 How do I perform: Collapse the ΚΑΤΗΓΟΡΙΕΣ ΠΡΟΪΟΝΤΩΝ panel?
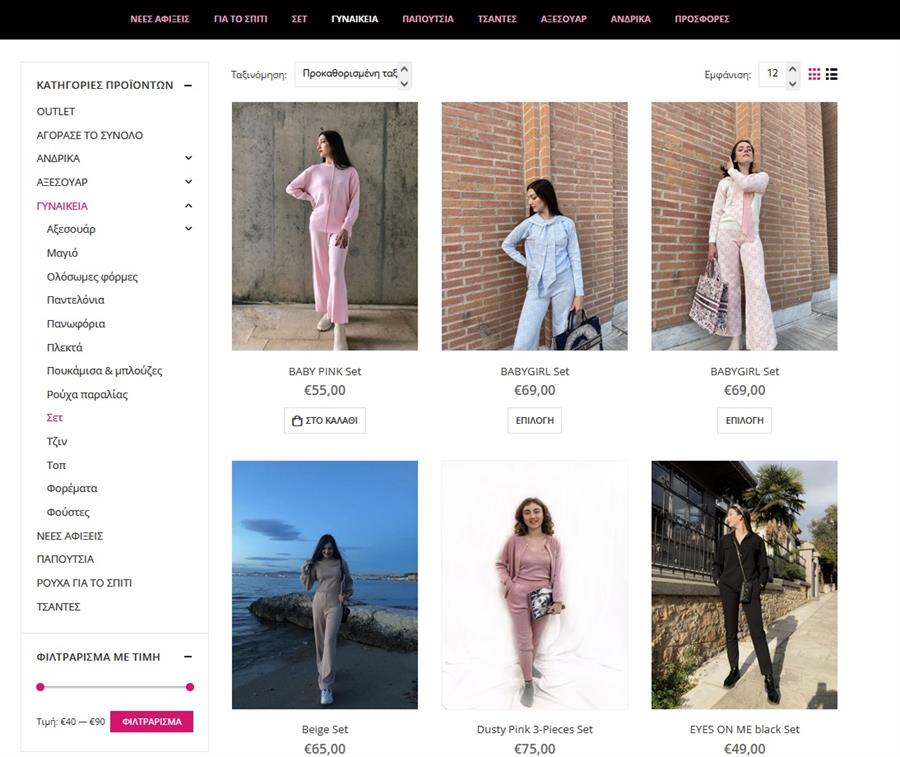click(188, 86)
